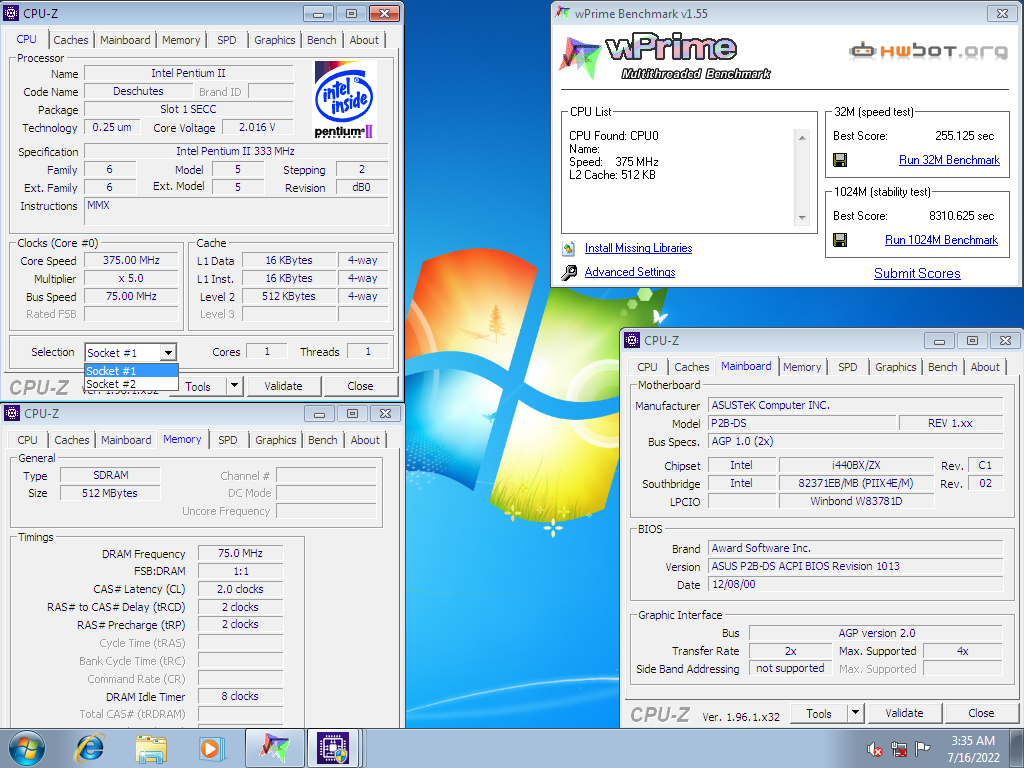The height and width of the screenshot is (768, 1024).
Task: Click the Tools button in the Mainboard window
Action: tap(819, 713)
